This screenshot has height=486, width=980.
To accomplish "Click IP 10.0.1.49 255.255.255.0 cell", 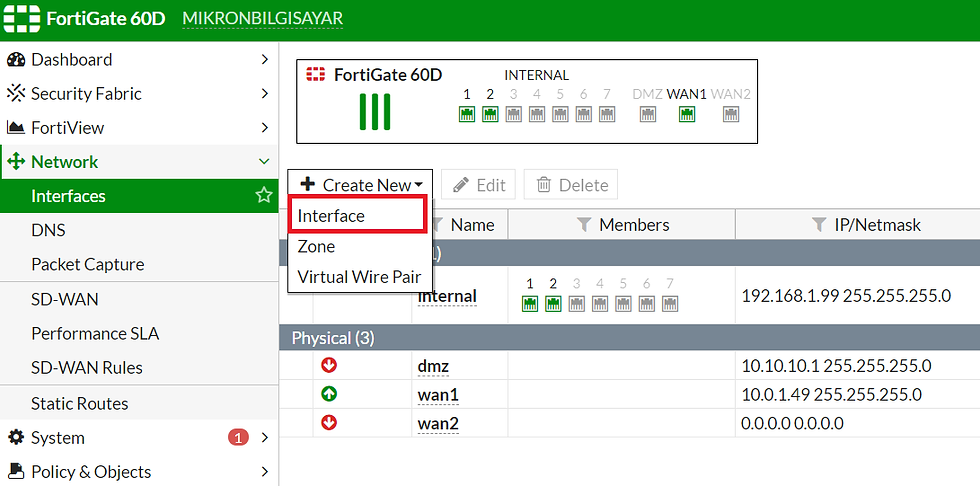I will point(831,395).
